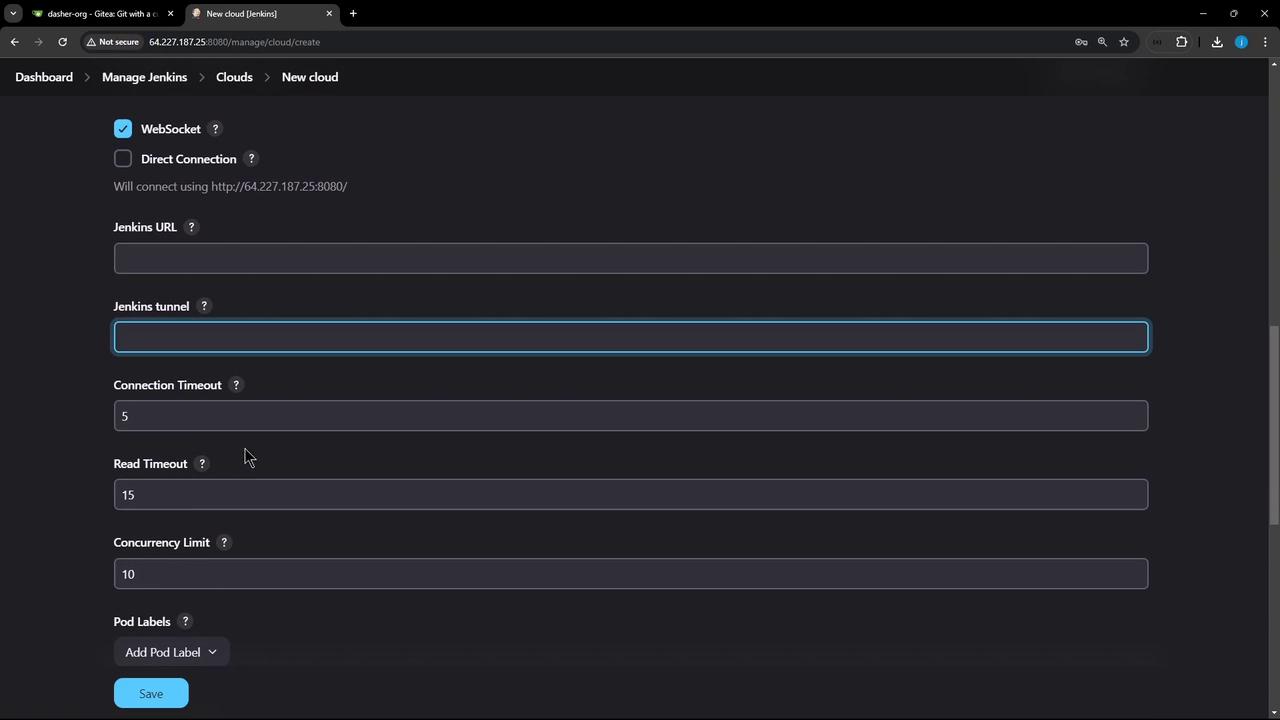Close the dasher-org Gitea tab
The image size is (1280, 720).
[170, 13]
